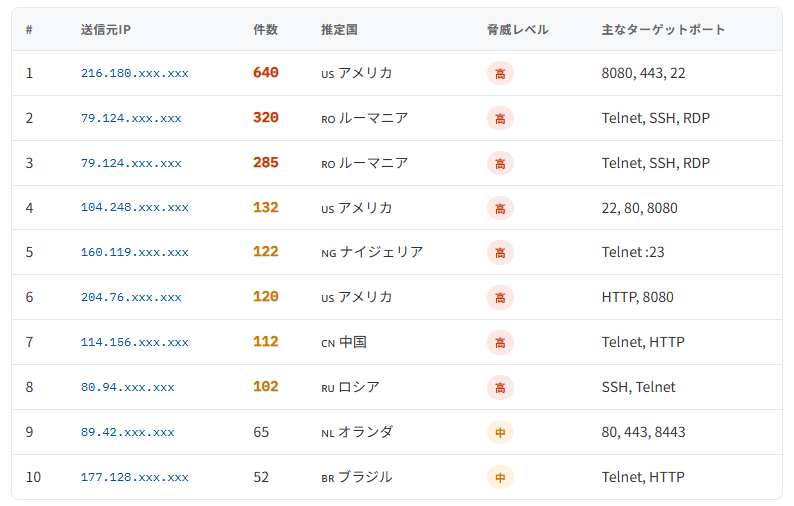Select the 640 count value
794x506 pixels.
click(266, 73)
